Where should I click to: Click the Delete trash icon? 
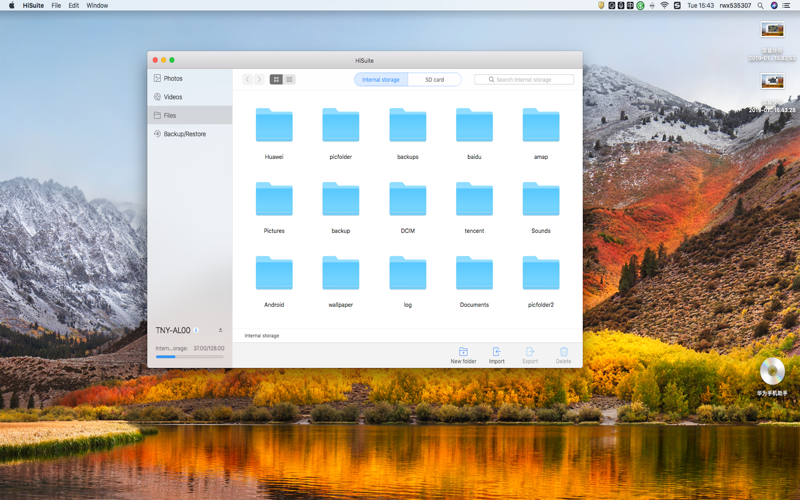(x=564, y=352)
